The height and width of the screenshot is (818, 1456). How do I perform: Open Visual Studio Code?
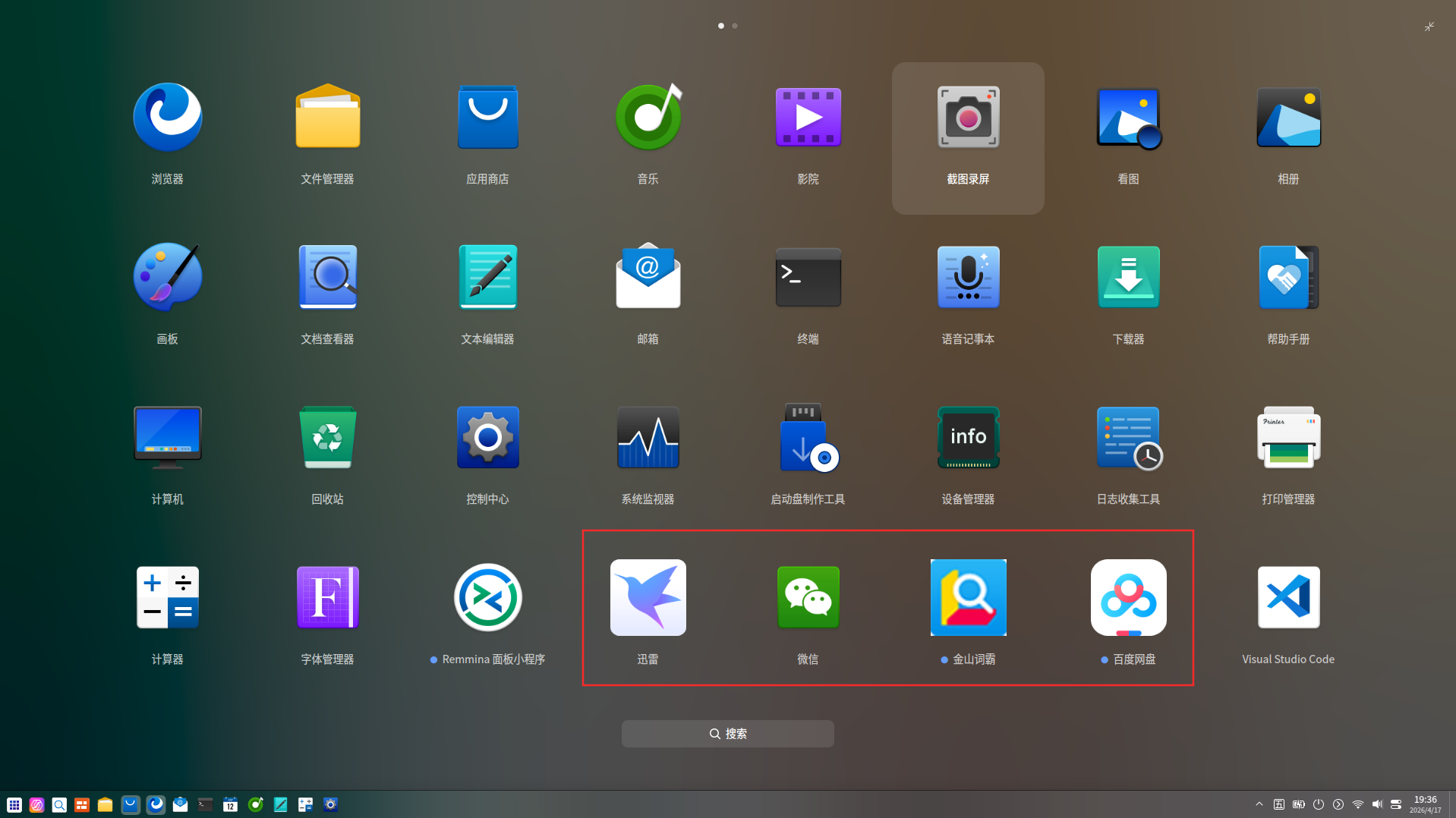click(x=1289, y=598)
